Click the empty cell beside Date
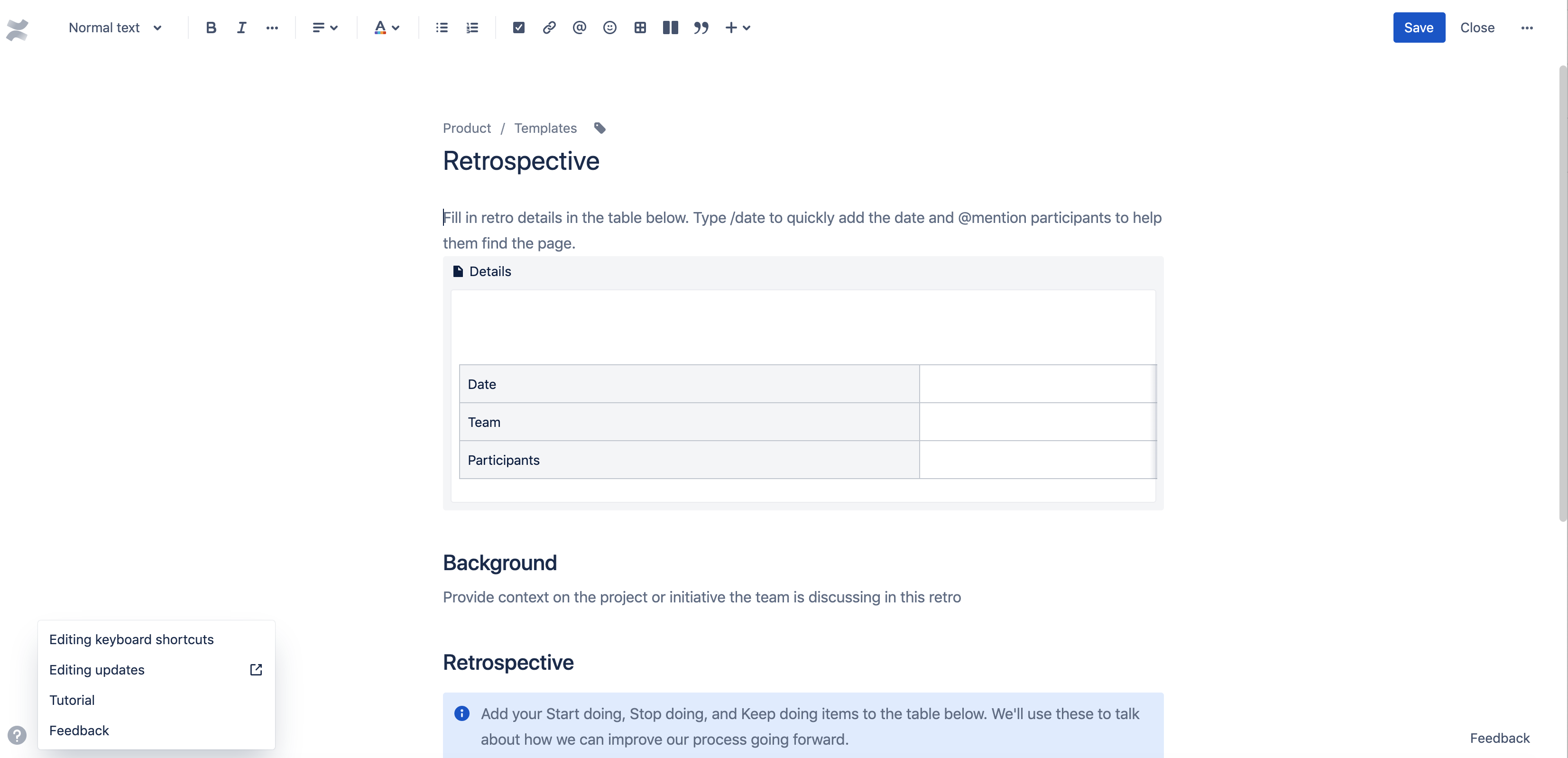 click(x=1037, y=384)
